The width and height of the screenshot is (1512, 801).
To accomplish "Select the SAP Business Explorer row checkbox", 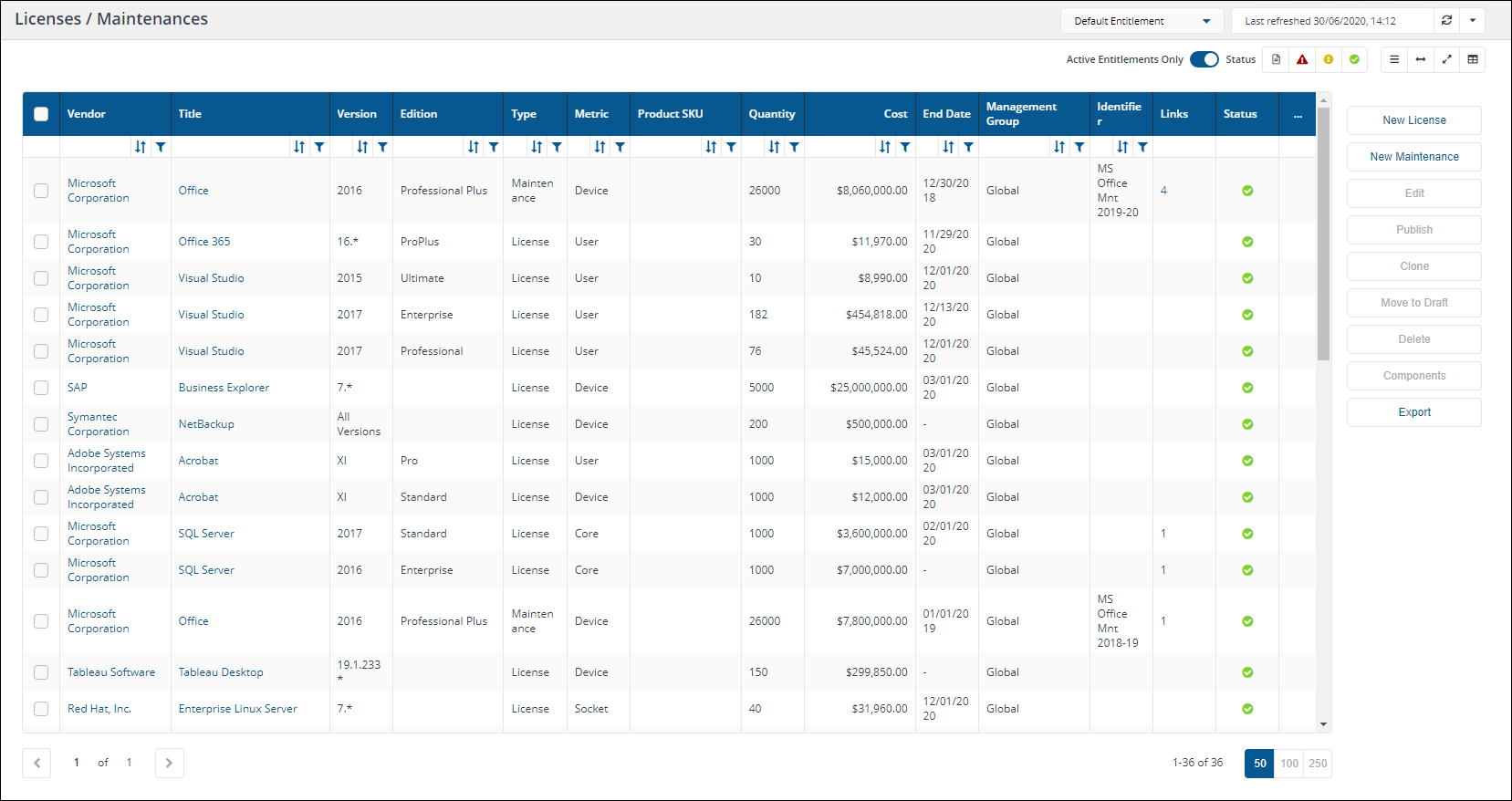I will pyautogui.click(x=41, y=388).
